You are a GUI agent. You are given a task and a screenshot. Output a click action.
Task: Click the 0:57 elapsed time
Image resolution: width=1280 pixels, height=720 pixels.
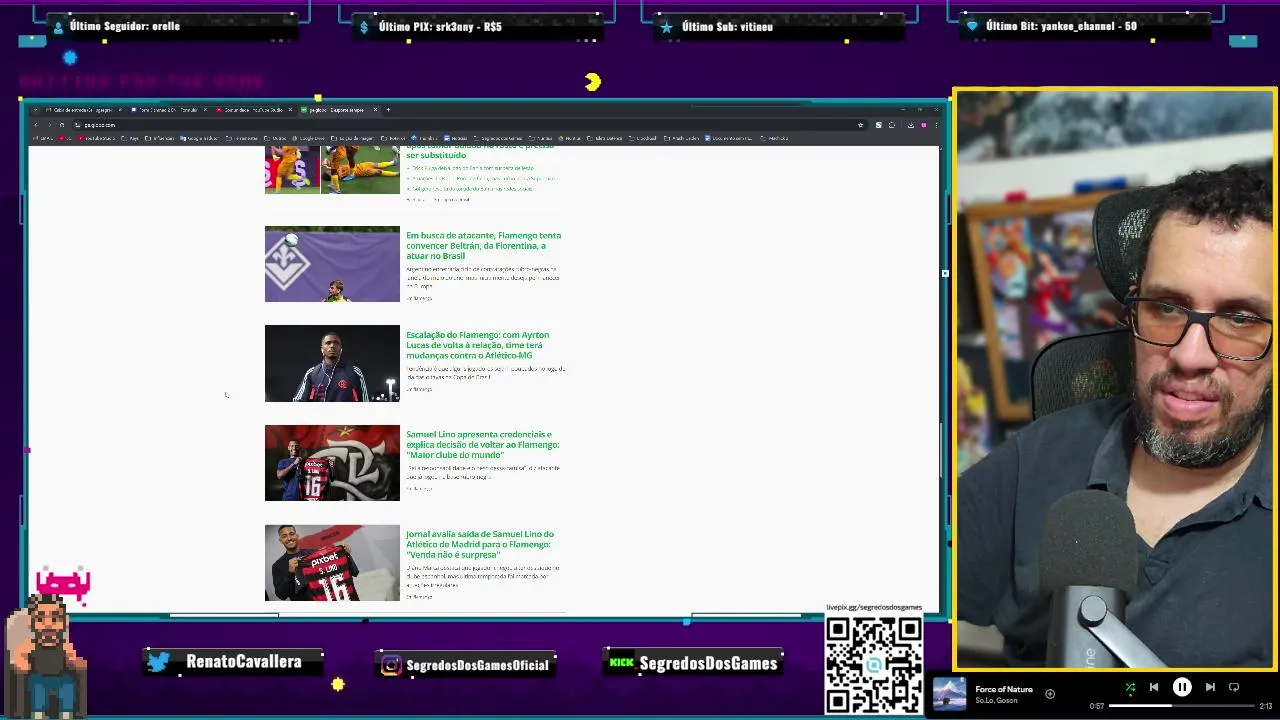[x=1097, y=707]
